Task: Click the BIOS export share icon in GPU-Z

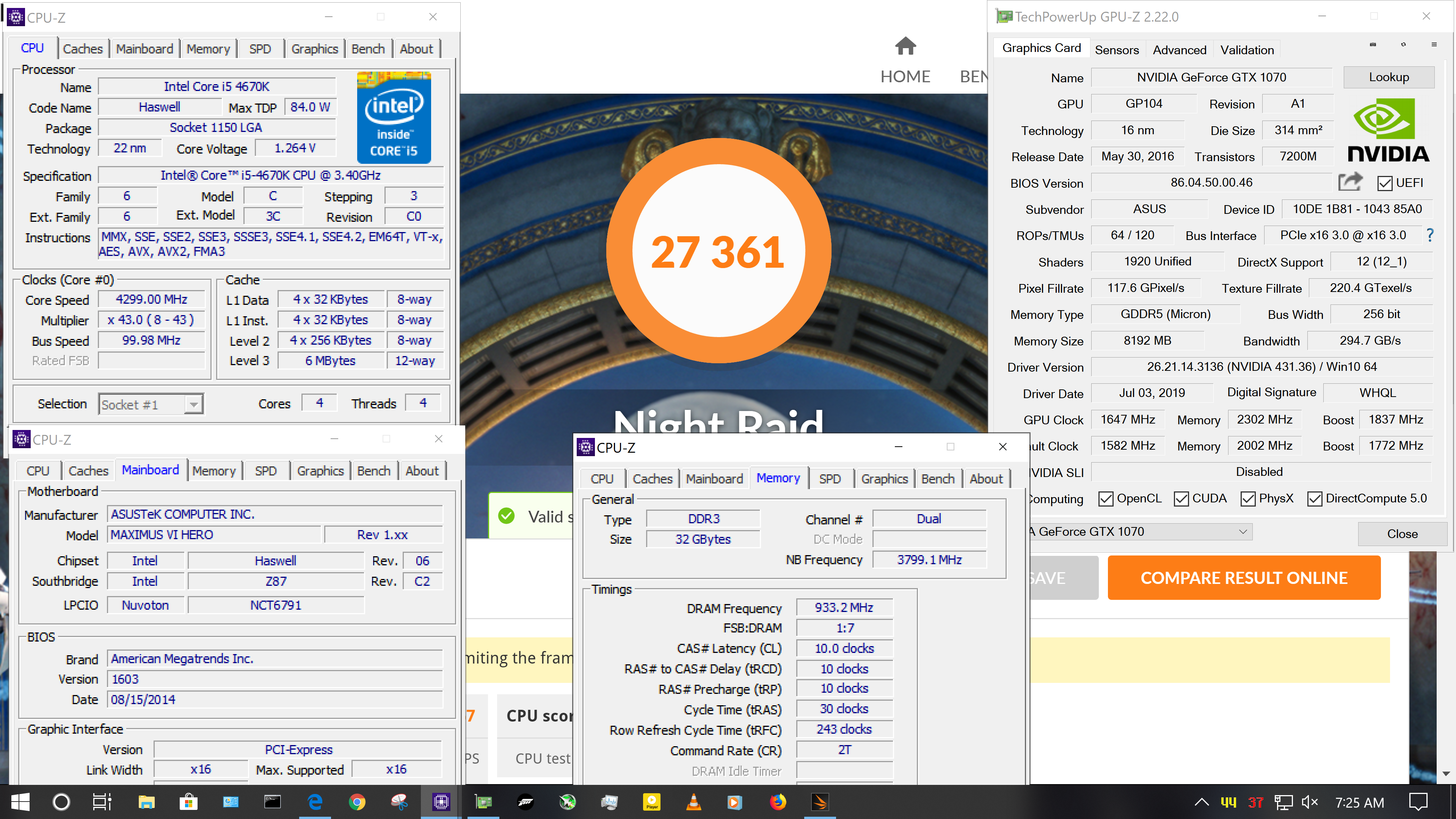Action: pos(1350,182)
